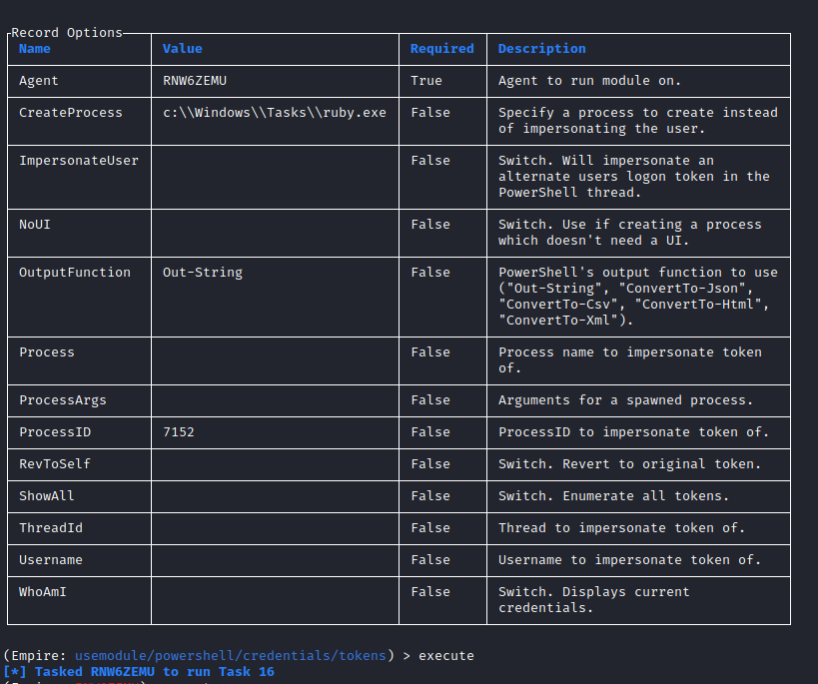Click the ProcessID value 7152

pyautogui.click(x=178, y=432)
